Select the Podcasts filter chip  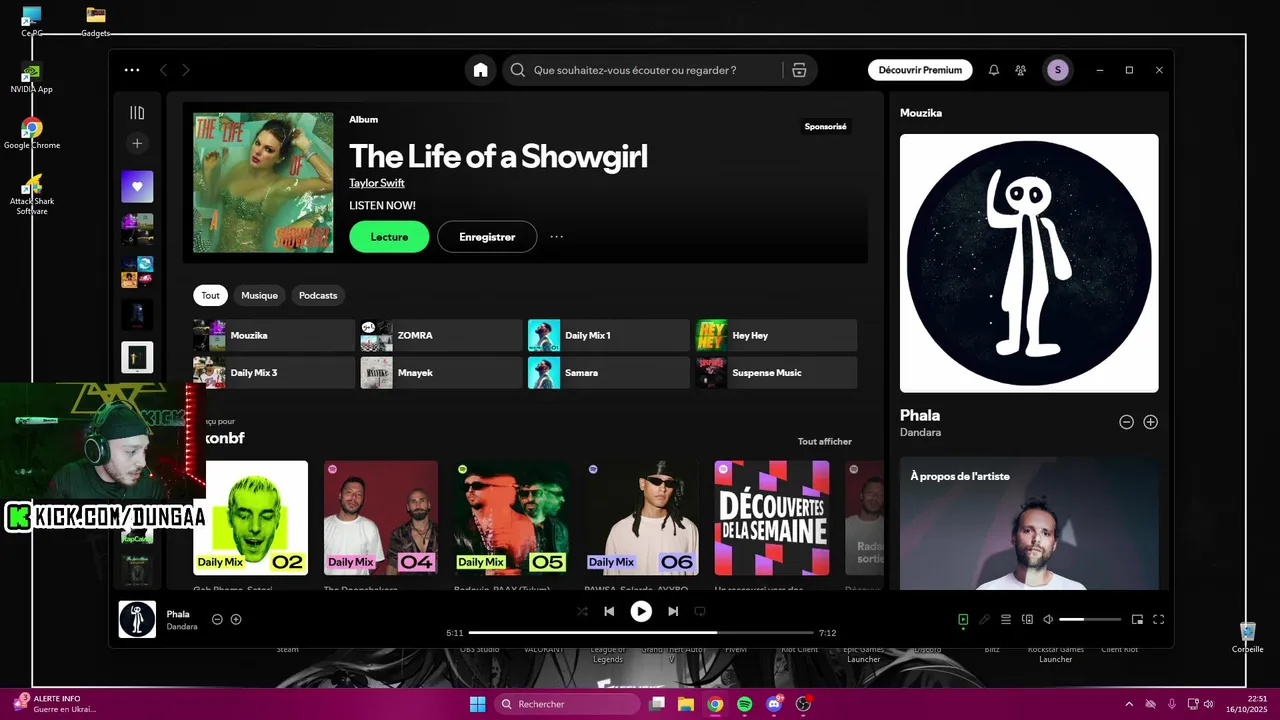click(x=318, y=295)
